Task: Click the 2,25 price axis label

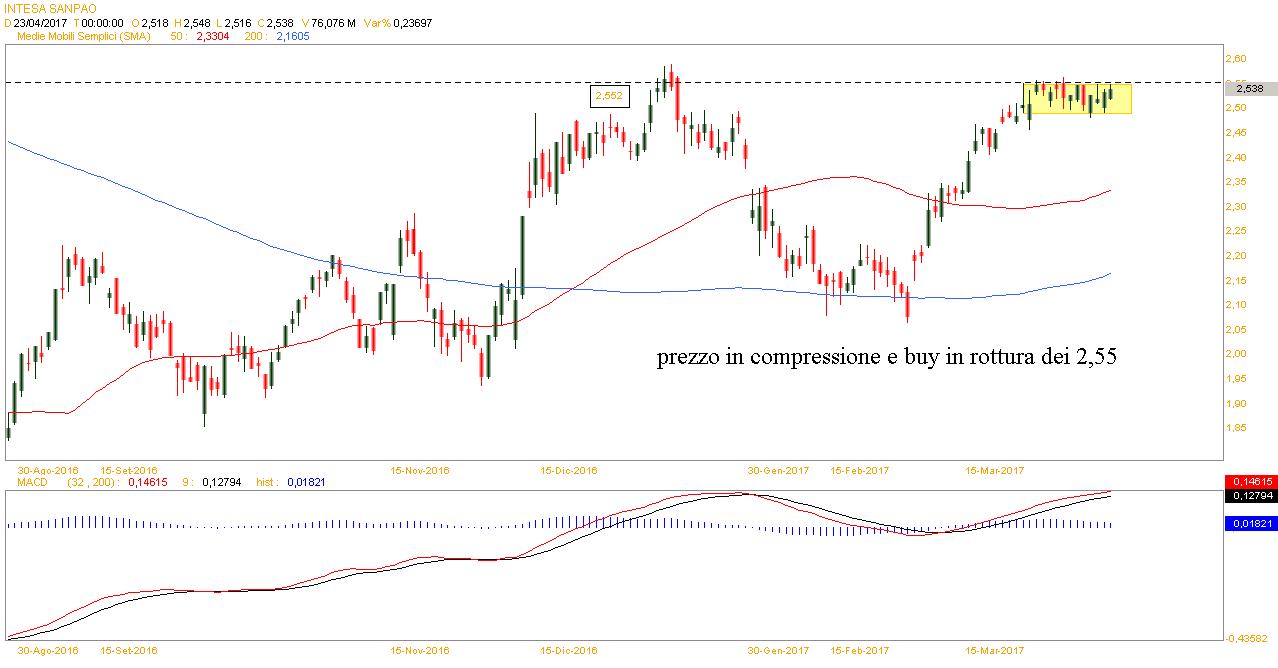Action: (1238, 231)
